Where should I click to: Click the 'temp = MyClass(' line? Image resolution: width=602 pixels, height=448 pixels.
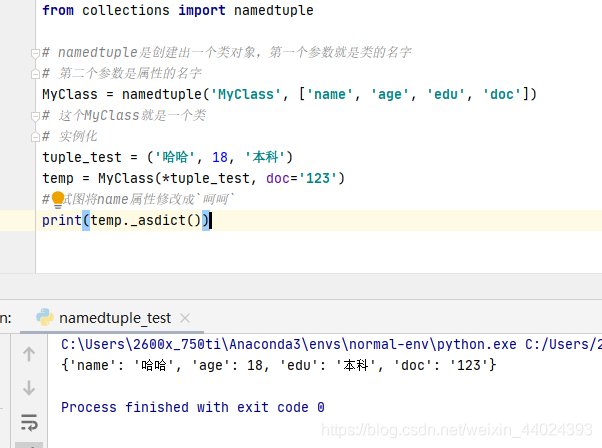[x=194, y=179]
